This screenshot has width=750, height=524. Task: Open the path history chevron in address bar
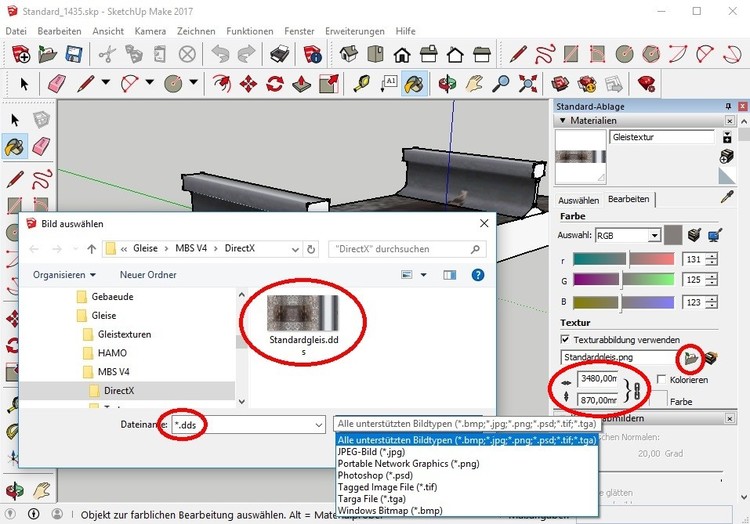[x=296, y=249]
